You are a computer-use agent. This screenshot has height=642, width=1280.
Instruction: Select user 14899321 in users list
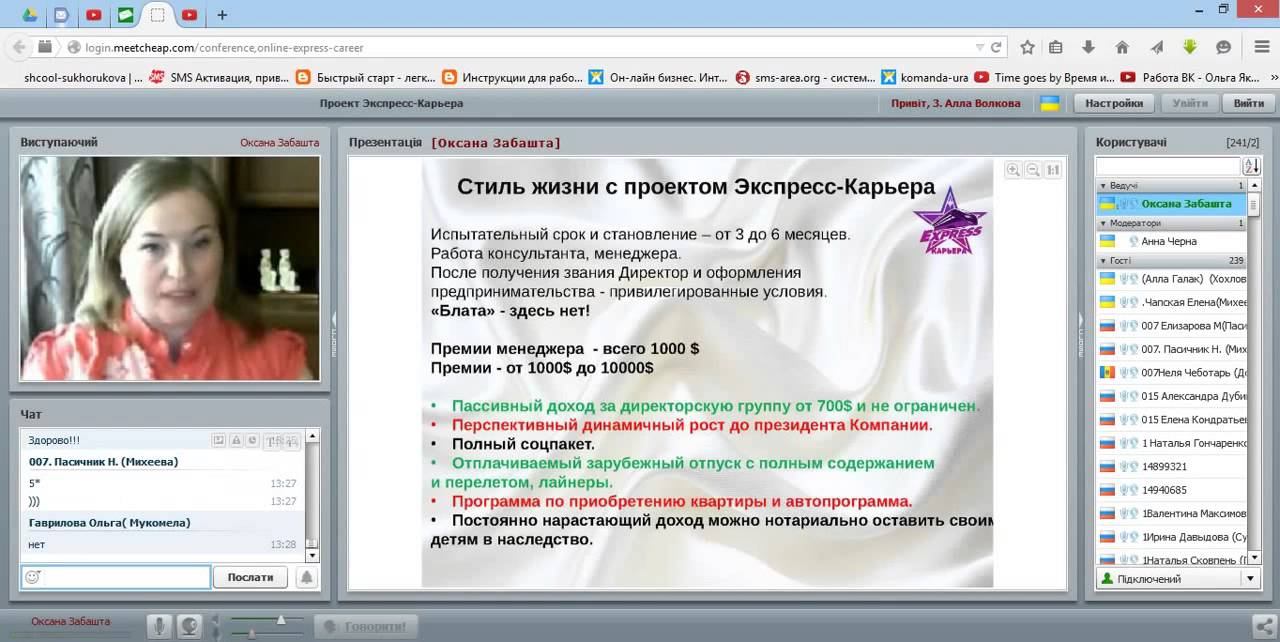click(x=1171, y=466)
